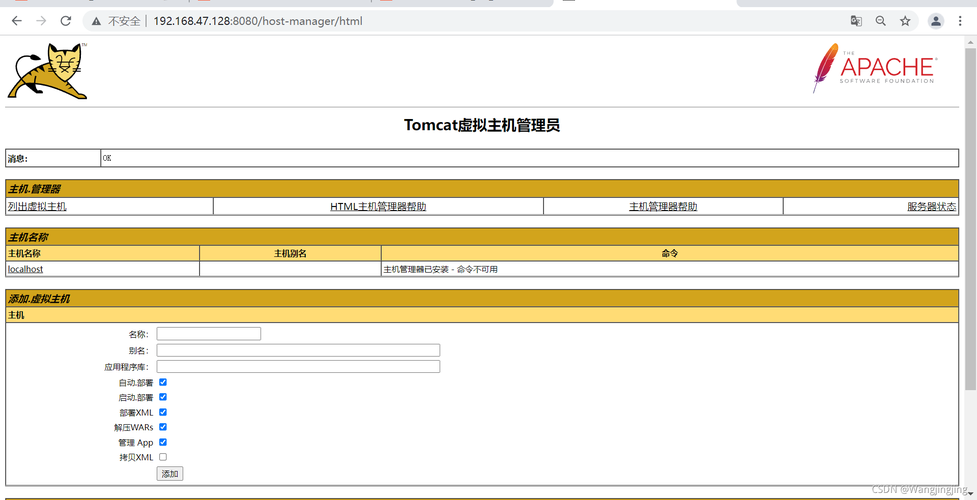Click the not-secure warning icon

click(x=96, y=21)
